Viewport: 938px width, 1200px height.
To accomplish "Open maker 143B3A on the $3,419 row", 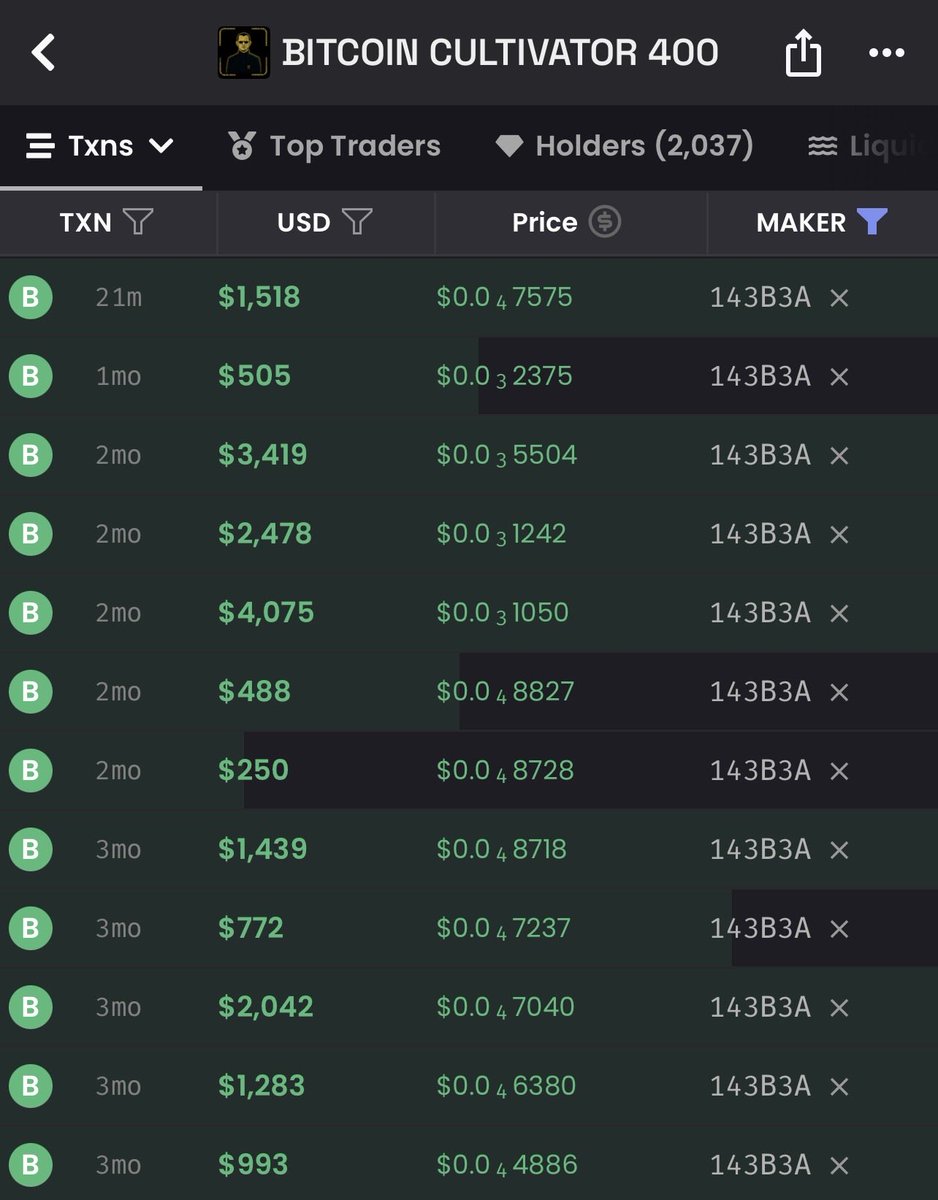I will coord(760,456).
